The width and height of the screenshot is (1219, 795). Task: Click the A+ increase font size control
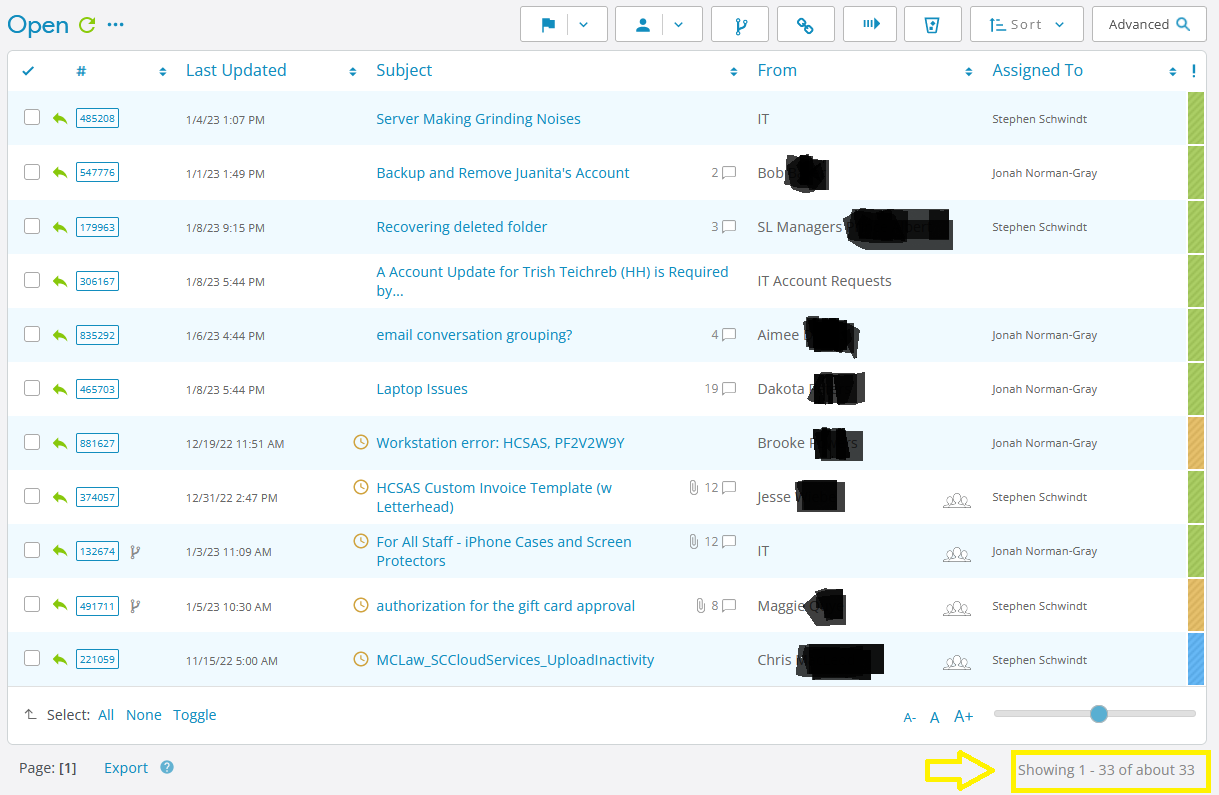[963, 716]
